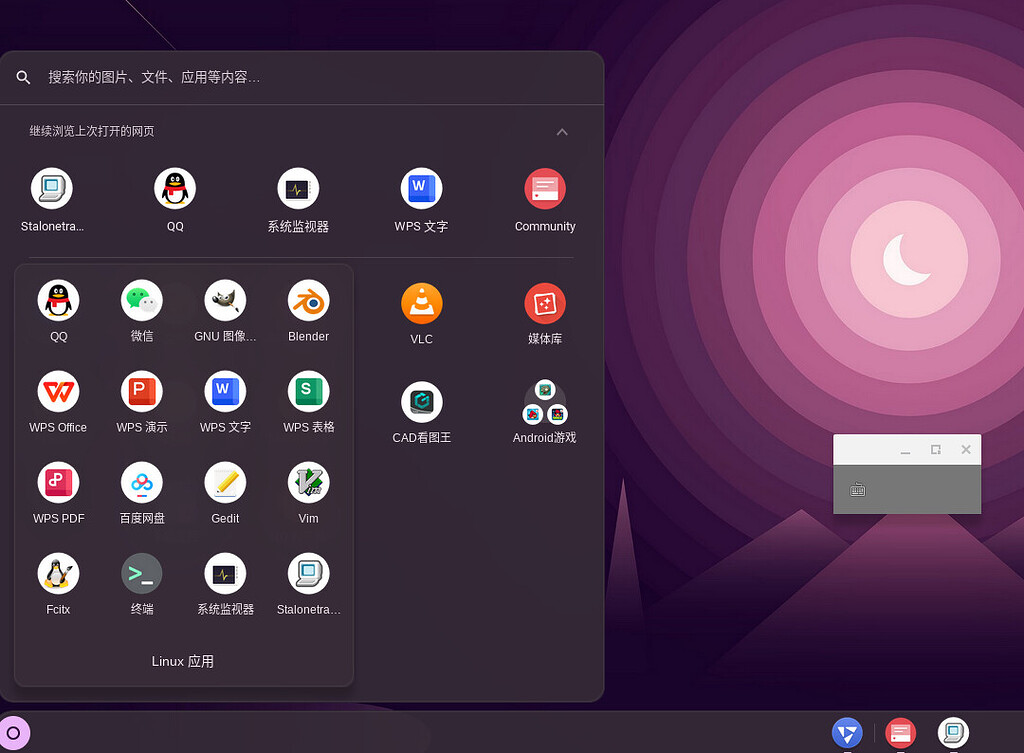Screen dimensions: 1024x753
Task: Click the launcher circle button at bottom left
Action: (x=15, y=733)
